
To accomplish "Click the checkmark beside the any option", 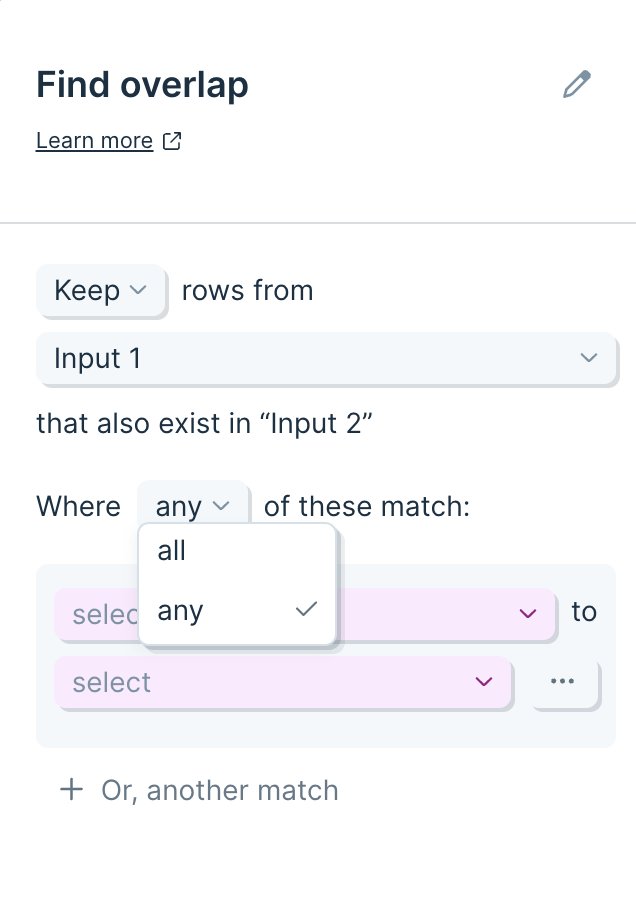I will click(x=306, y=609).
